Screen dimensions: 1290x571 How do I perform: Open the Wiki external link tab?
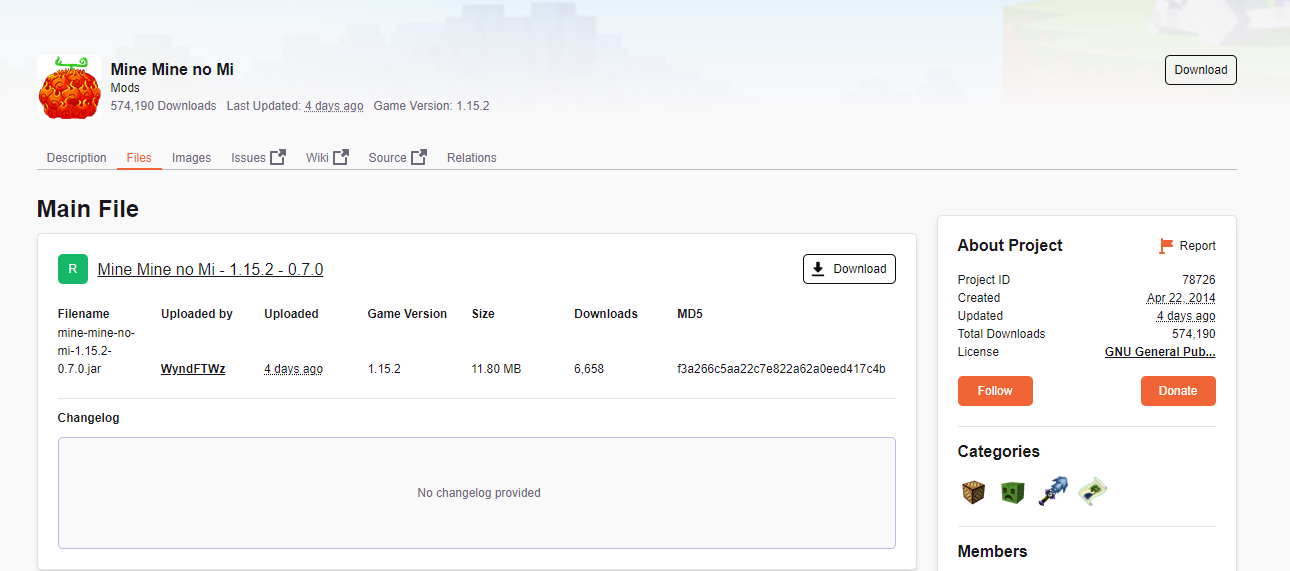(327, 158)
